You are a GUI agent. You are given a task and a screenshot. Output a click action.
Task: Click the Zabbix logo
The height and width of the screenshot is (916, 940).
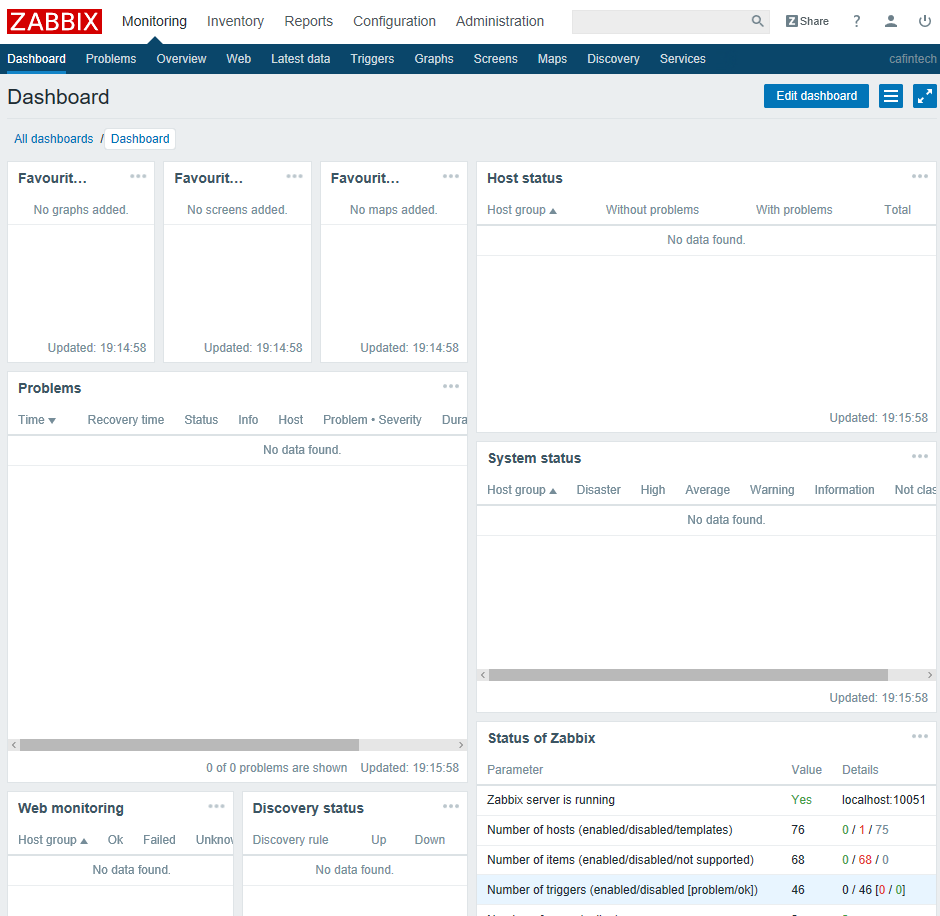(x=55, y=21)
